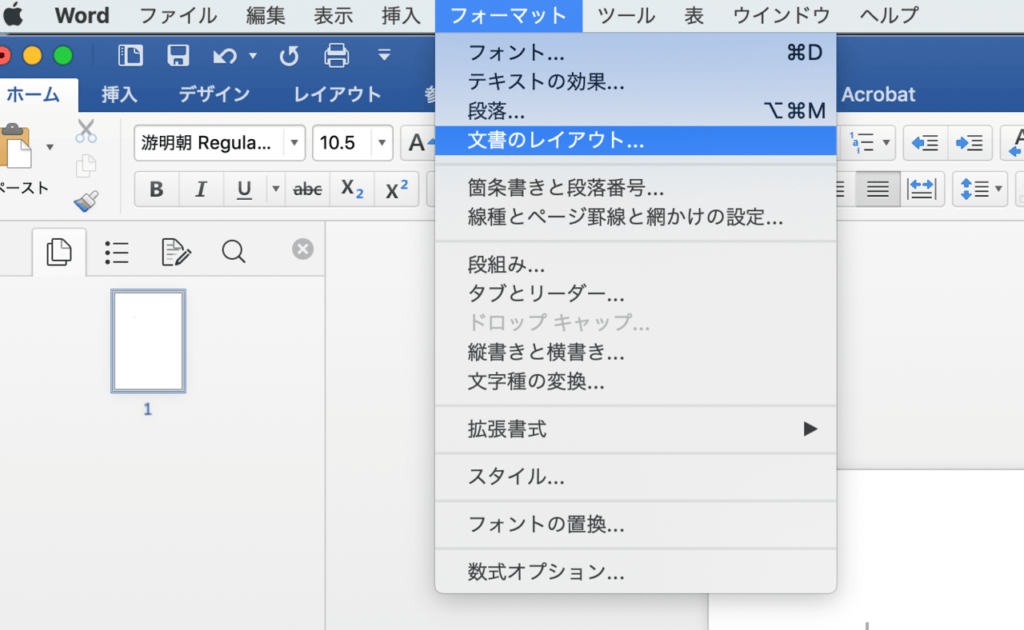Image resolution: width=1024 pixels, height=630 pixels.
Task: Toggle Bold formatting
Action: pyautogui.click(x=156, y=189)
